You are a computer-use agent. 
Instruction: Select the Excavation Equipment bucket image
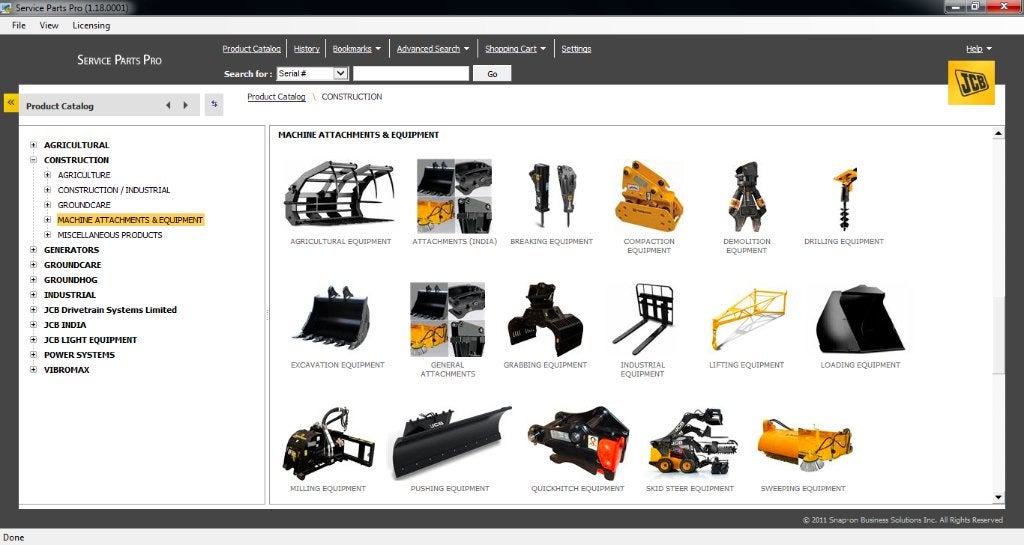332,318
